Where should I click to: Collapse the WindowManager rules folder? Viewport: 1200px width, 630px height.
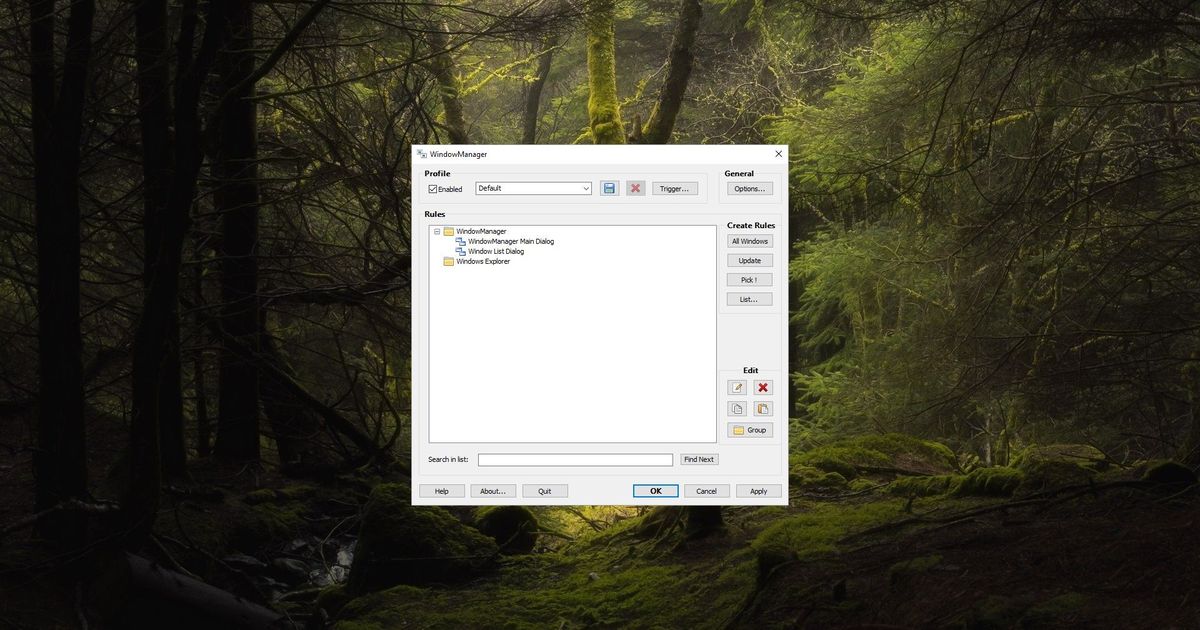pos(437,230)
